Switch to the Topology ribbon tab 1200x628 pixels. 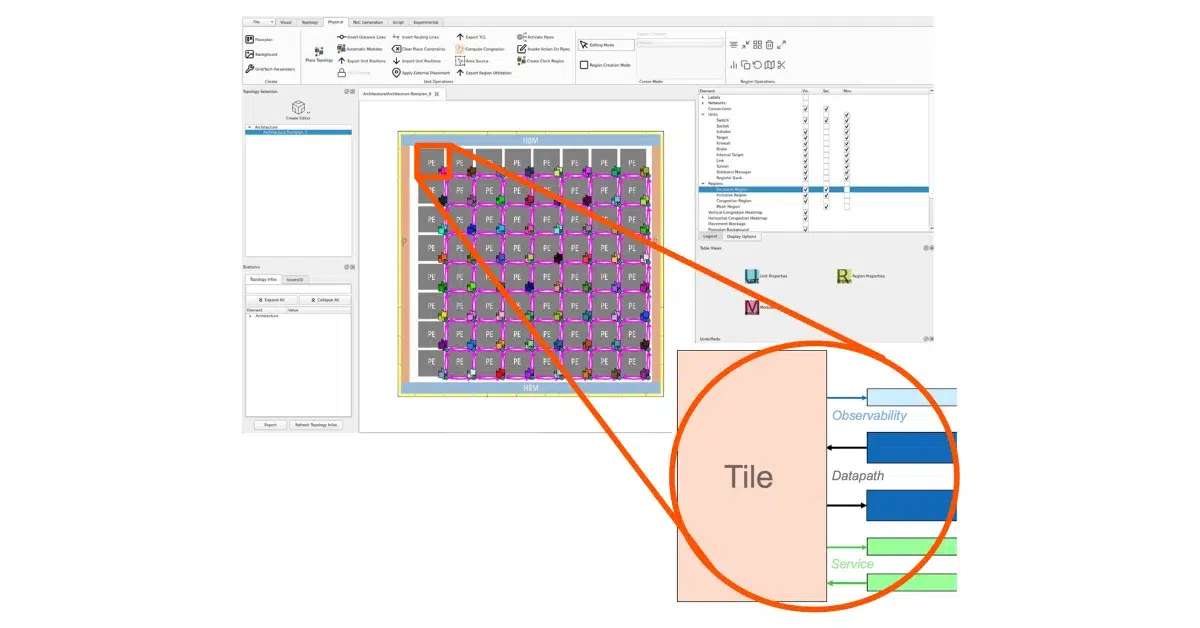point(310,21)
